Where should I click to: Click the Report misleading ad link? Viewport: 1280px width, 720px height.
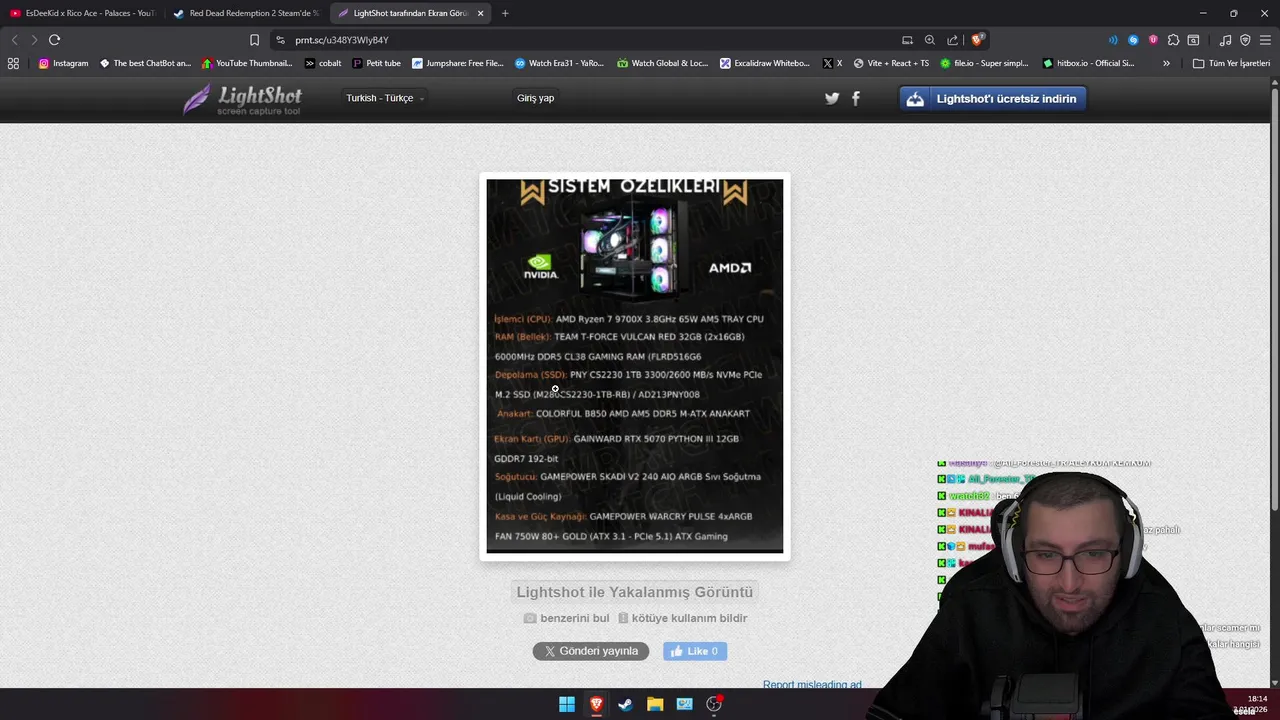[812, 685]
